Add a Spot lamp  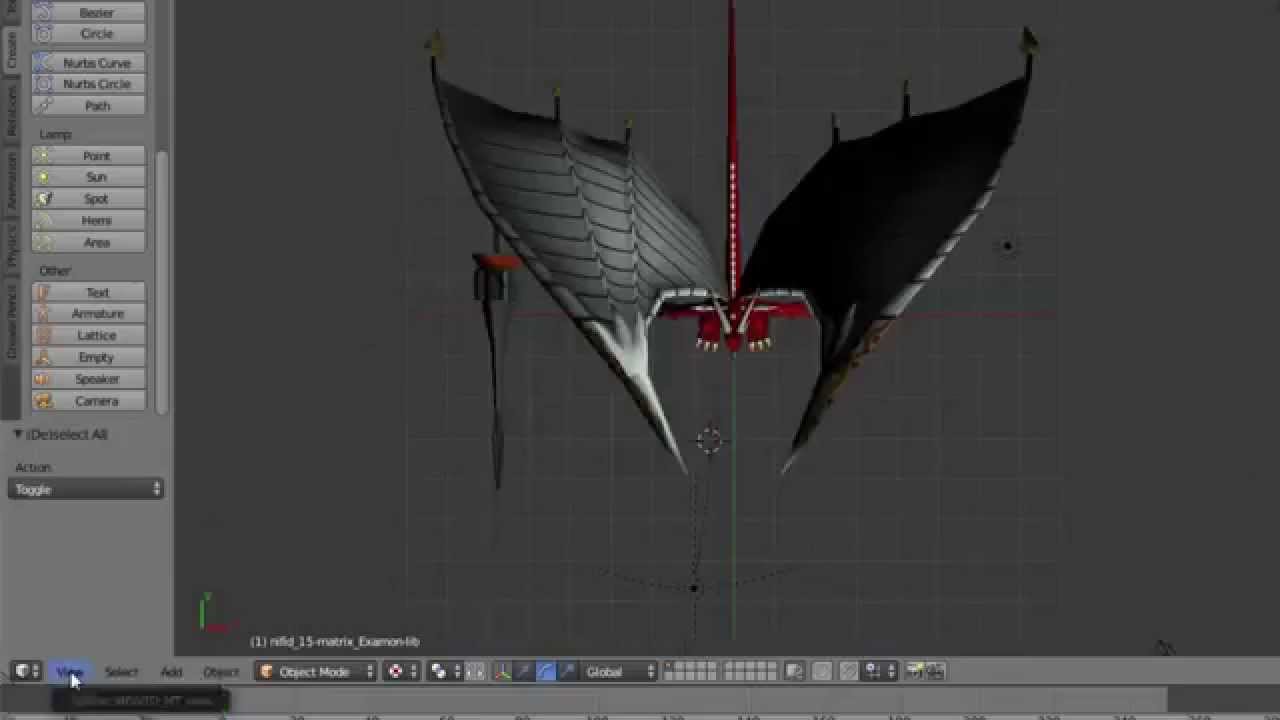click(89, 199)
